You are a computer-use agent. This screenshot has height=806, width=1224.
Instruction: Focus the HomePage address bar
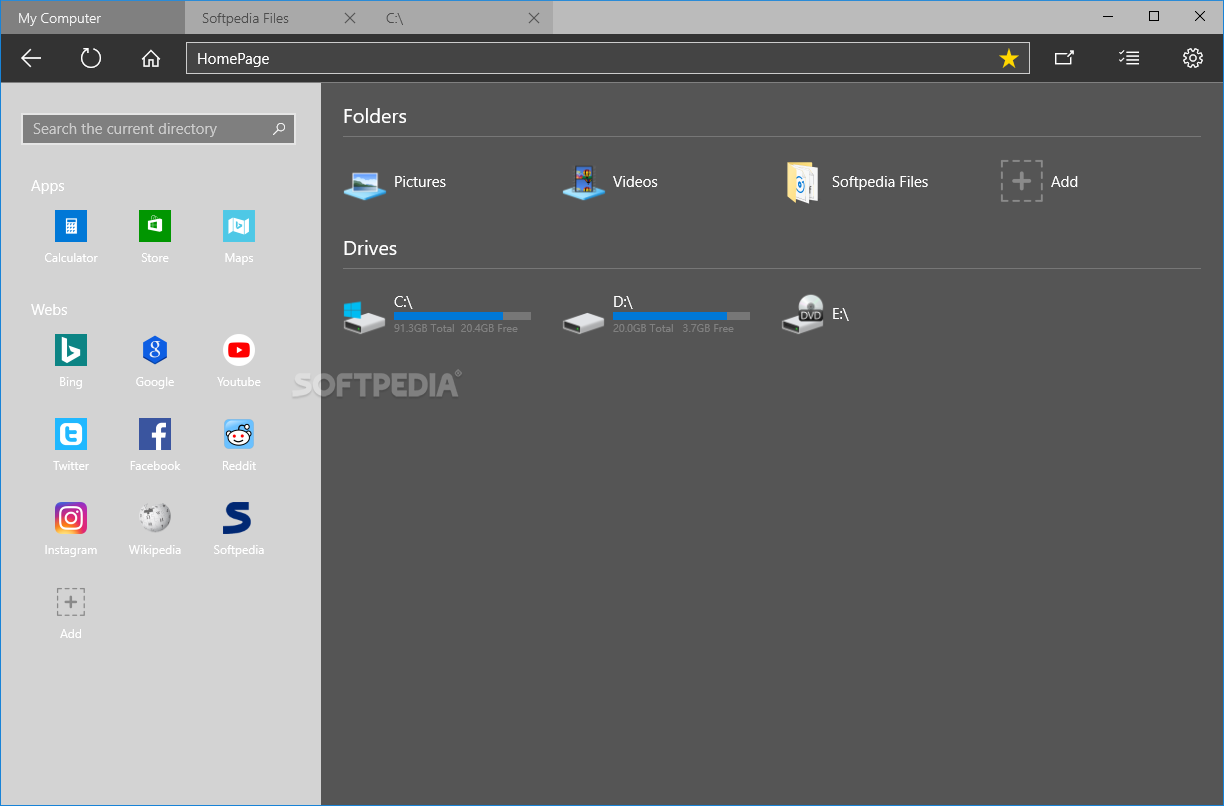coord(607,59)
